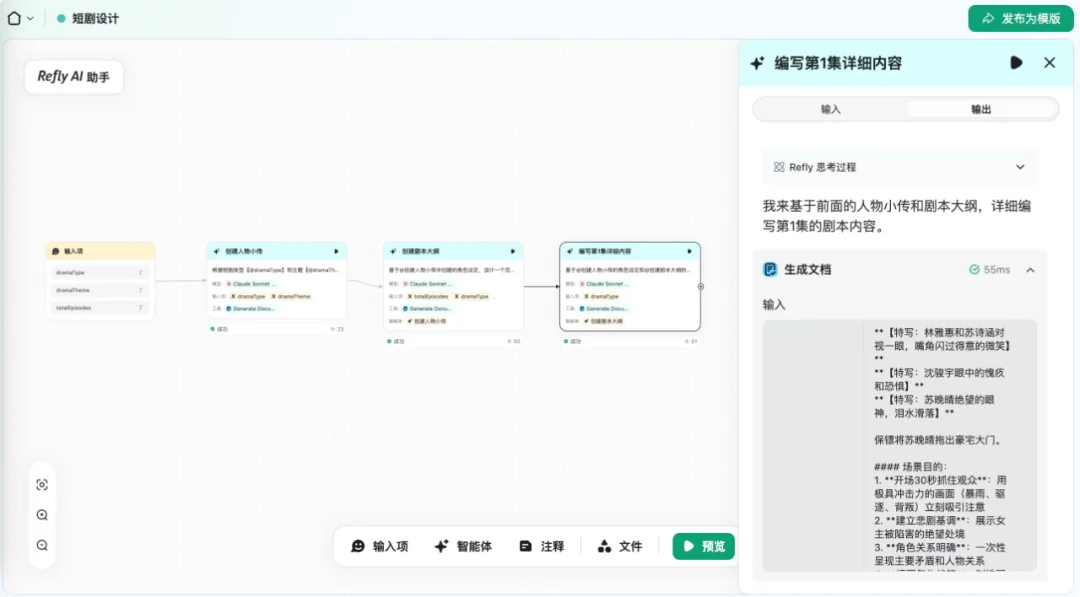Collapse the 生成文档 section
This screenshot has height=597, width=1080.
coord(1029,269)
